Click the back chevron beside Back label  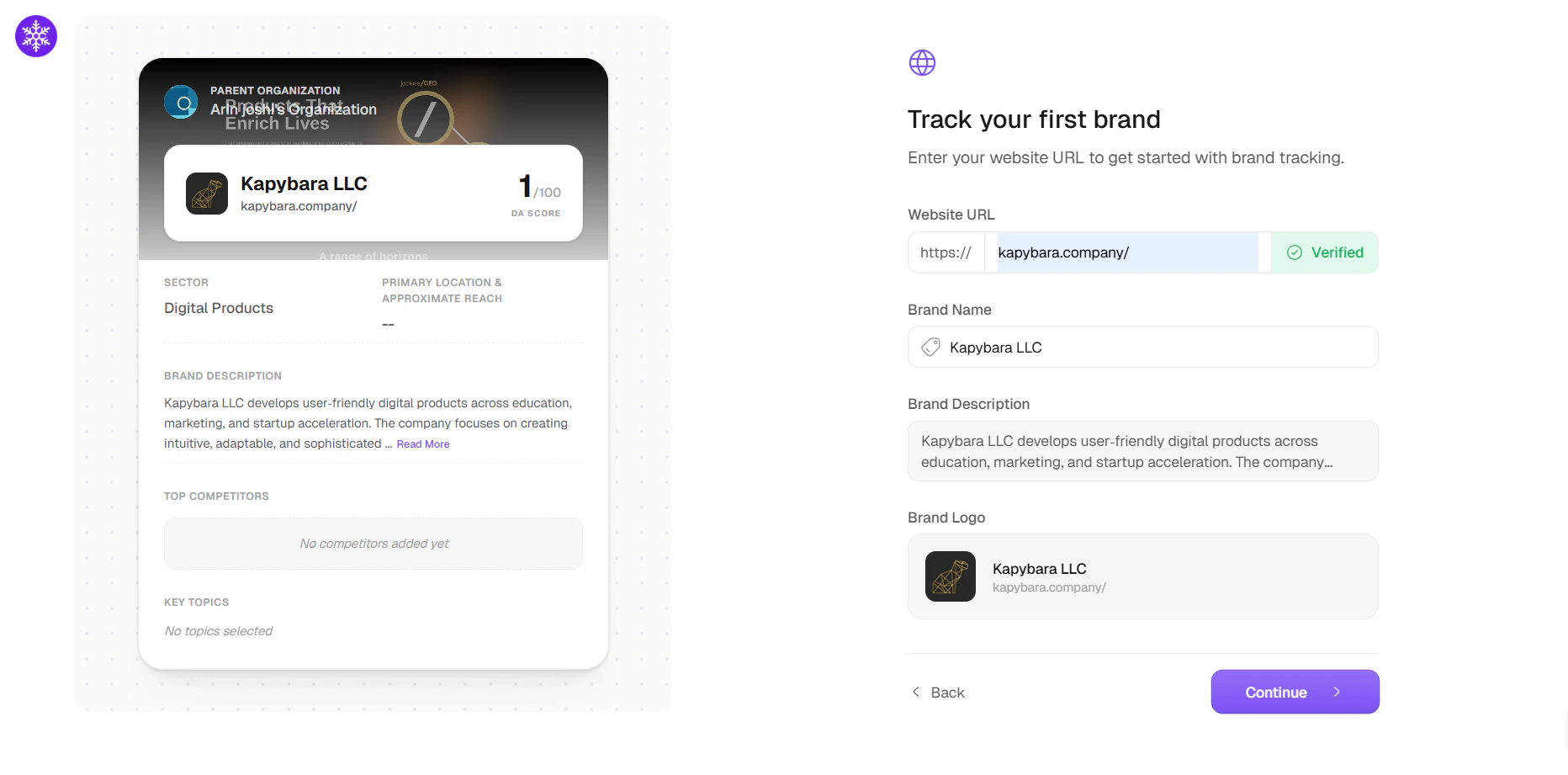pyautogui.click(x=915, y=692)
